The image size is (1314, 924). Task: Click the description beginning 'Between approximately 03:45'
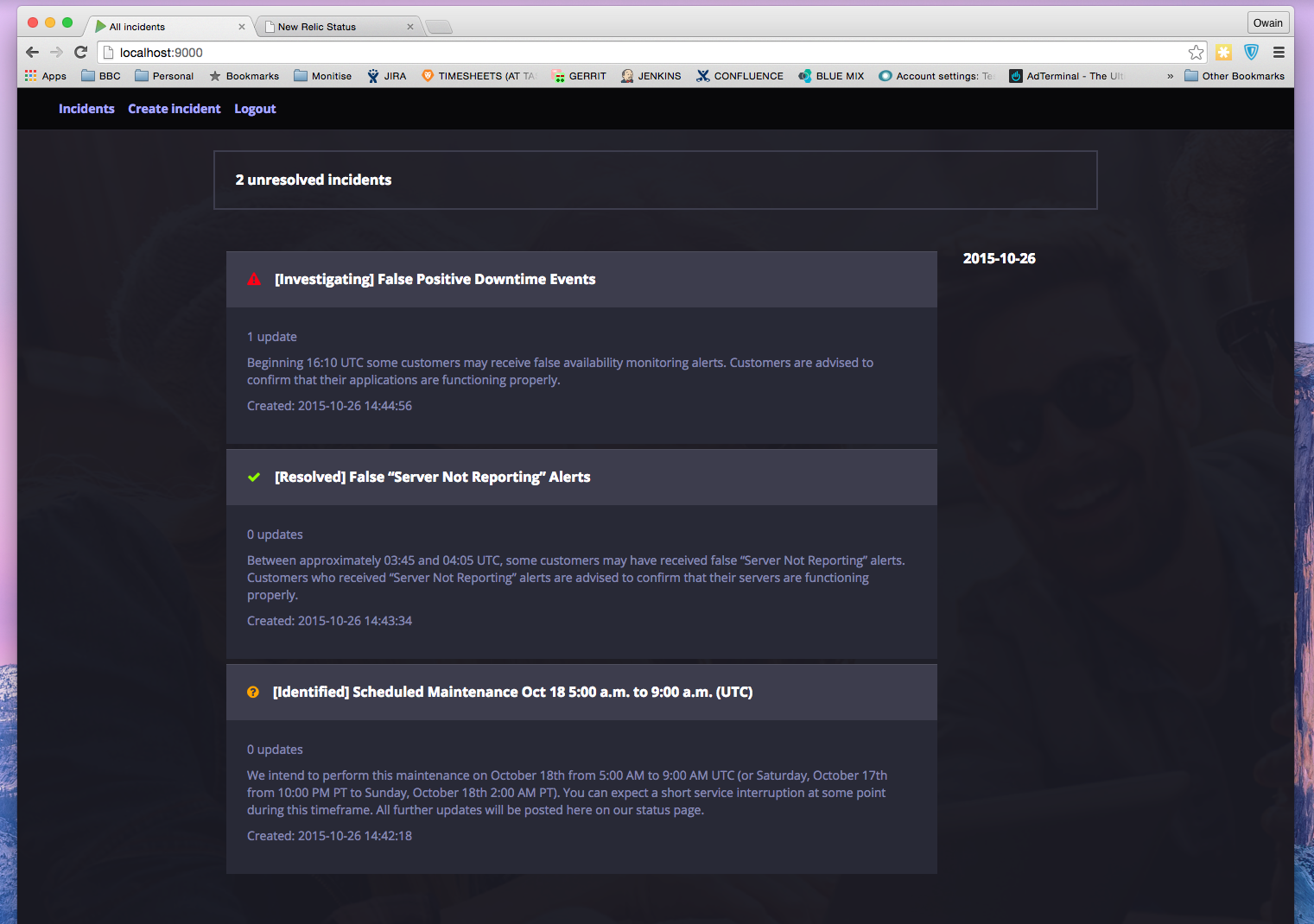[576, 578]
